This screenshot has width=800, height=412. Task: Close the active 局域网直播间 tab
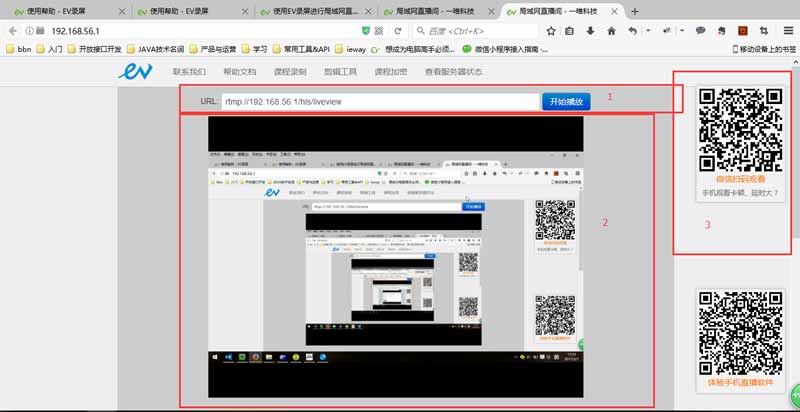coord(615,11)
